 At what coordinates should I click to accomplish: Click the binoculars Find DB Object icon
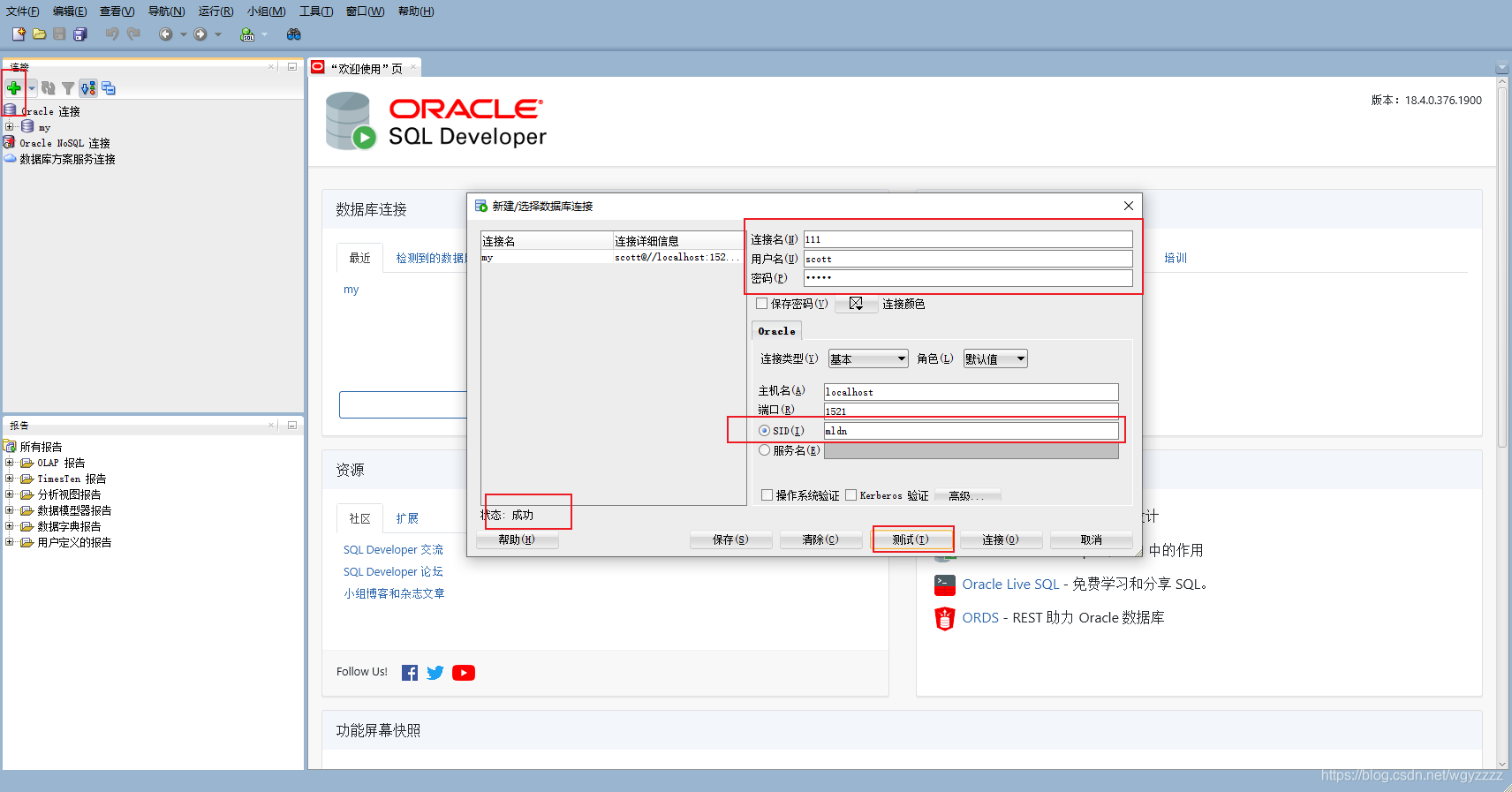294,34
